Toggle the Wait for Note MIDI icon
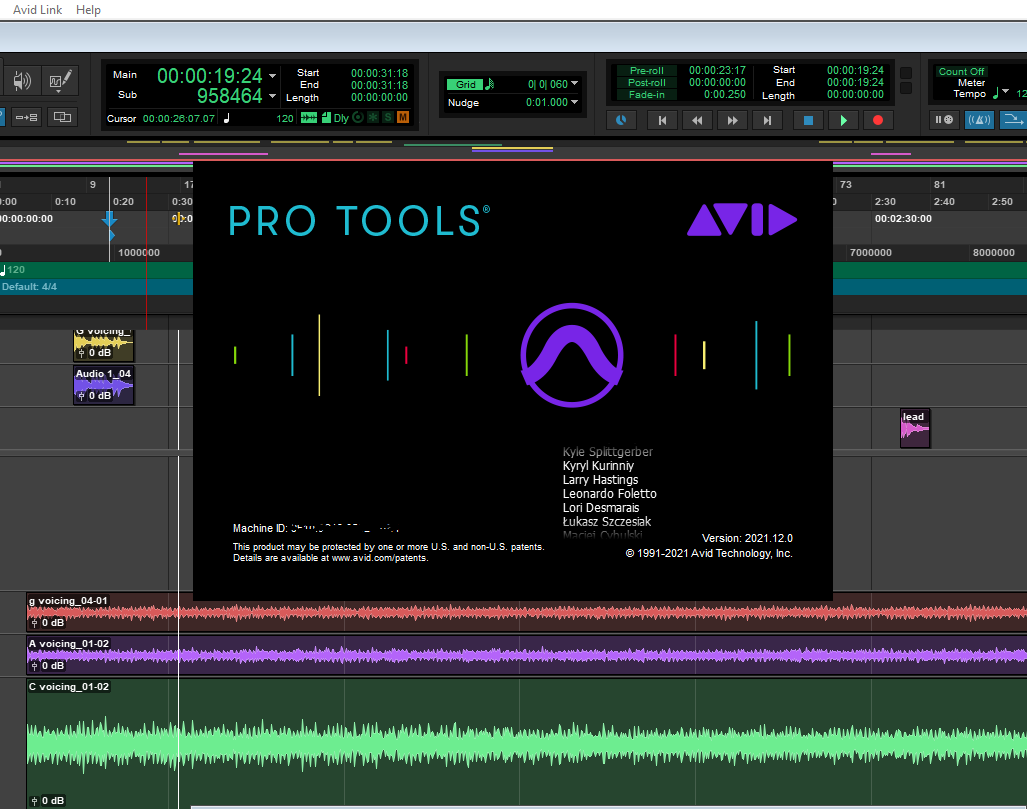 click(944, 120)
